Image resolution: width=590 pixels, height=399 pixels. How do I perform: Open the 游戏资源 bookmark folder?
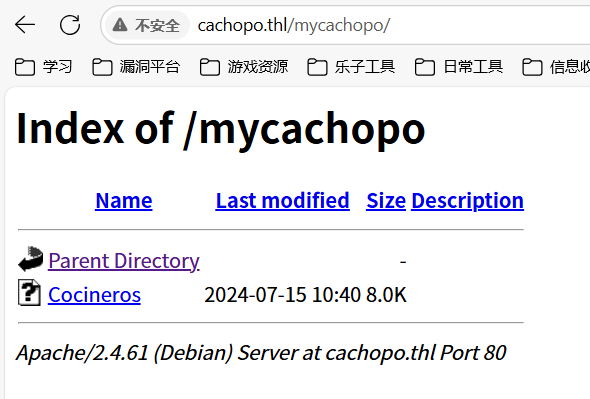point(244,67)
